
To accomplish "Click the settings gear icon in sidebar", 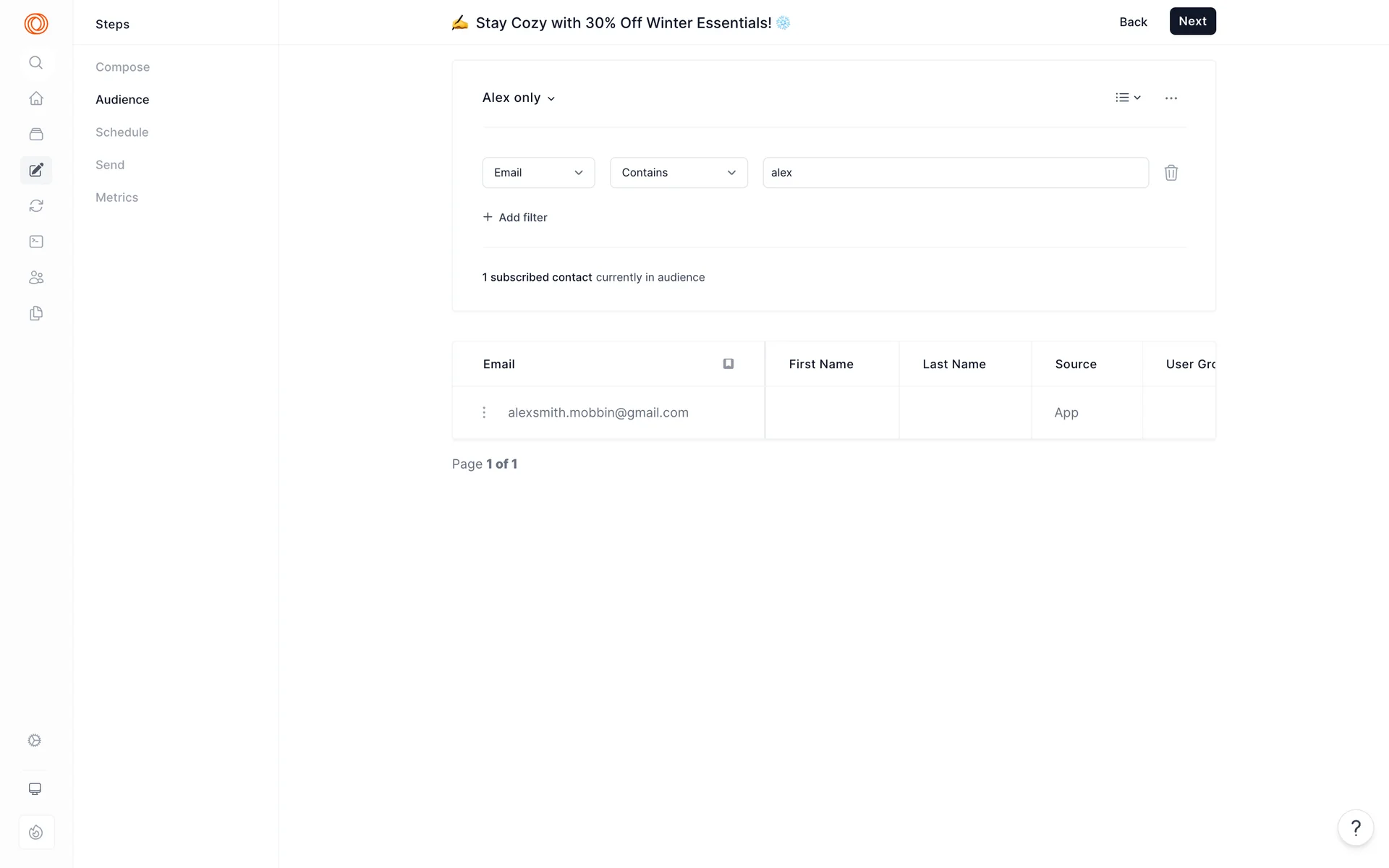I will pos(35,740).
